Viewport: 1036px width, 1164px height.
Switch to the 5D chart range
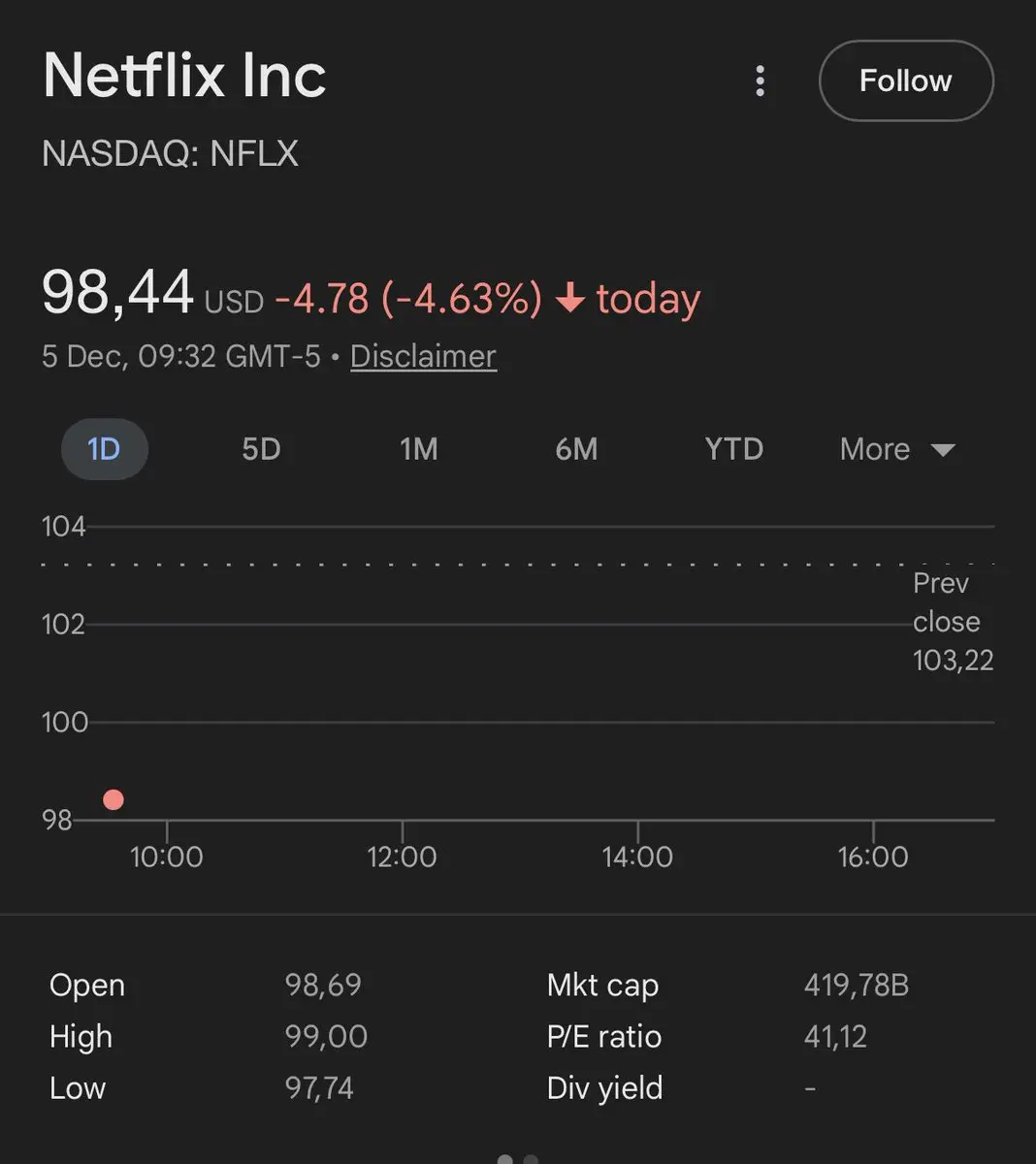(x=261, y=449)
